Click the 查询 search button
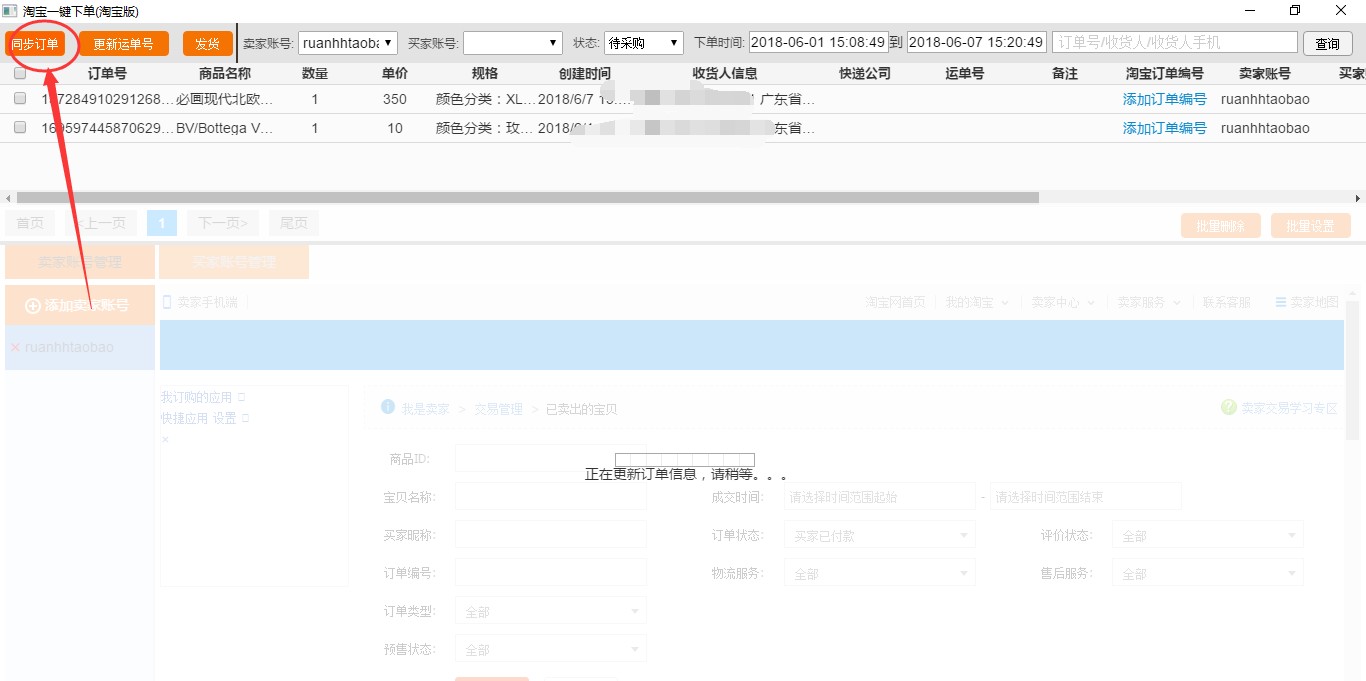 coord(1327,43)
